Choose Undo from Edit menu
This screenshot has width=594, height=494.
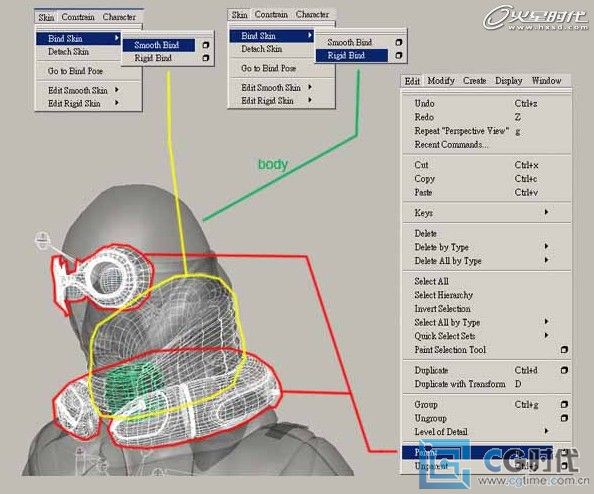424,103
